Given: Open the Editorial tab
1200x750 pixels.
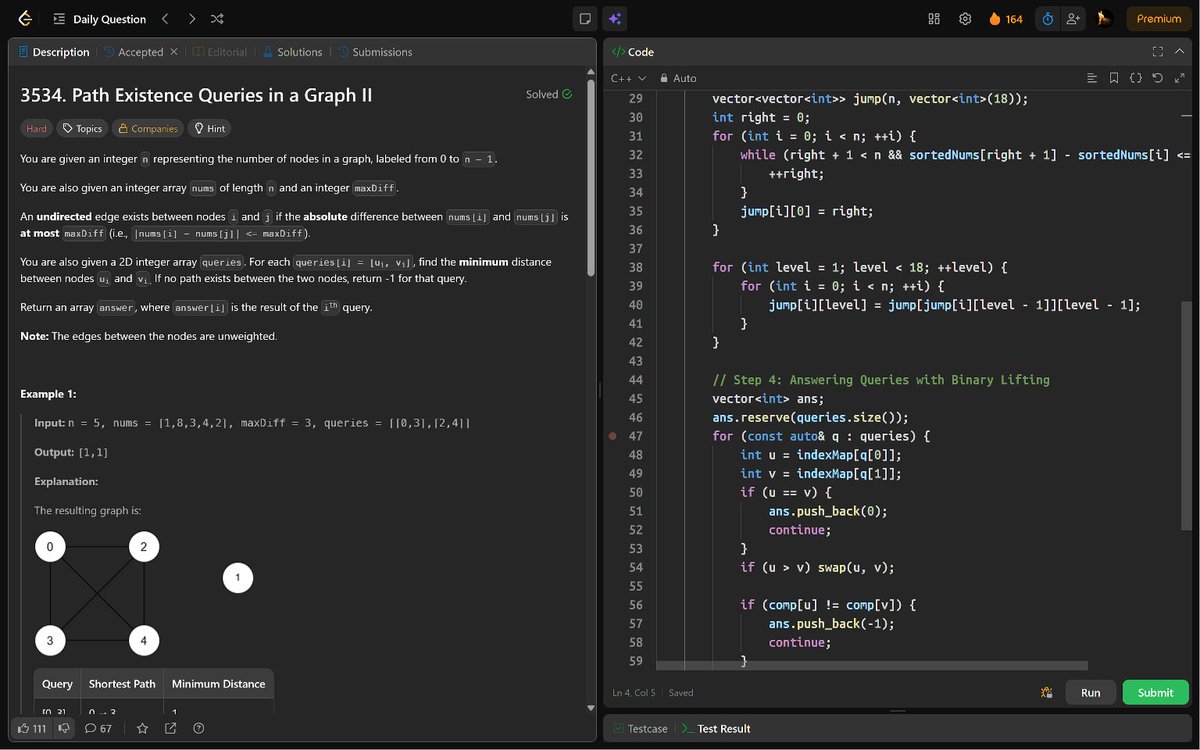Looking at the screenshot, I should click(x=219, y=52).
